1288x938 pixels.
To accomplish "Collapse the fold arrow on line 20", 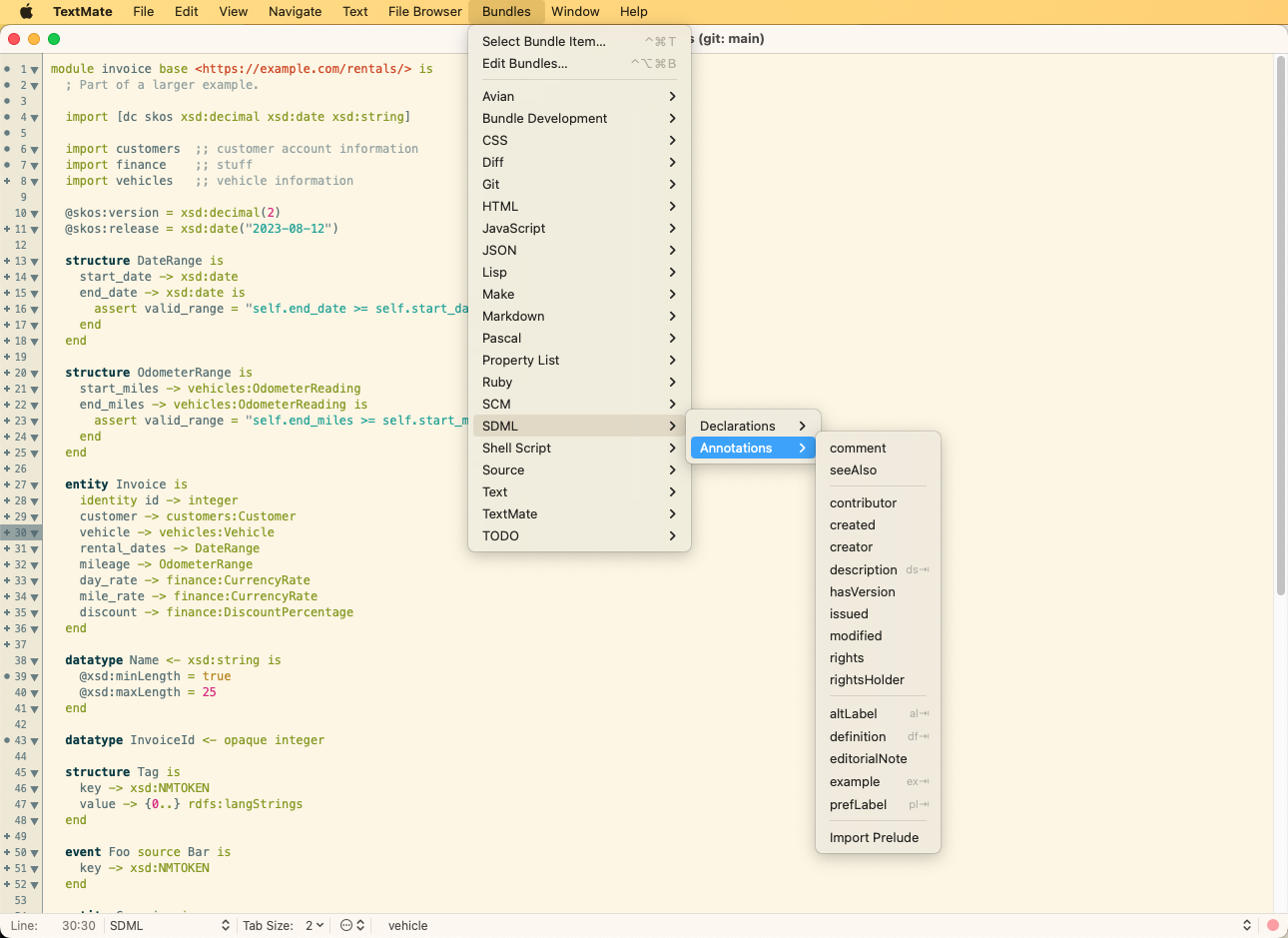I will point(34,374).
